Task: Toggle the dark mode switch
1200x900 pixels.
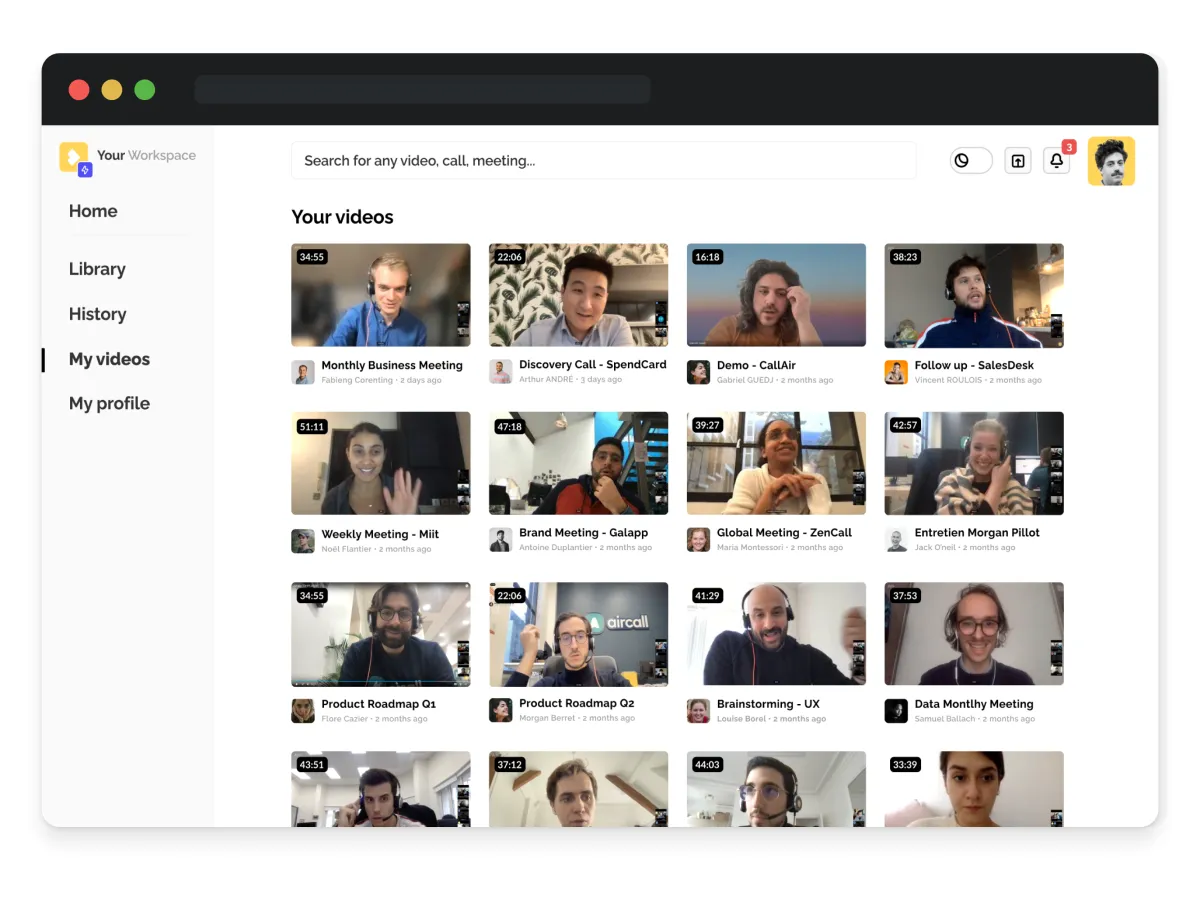Action: [970, 161]
